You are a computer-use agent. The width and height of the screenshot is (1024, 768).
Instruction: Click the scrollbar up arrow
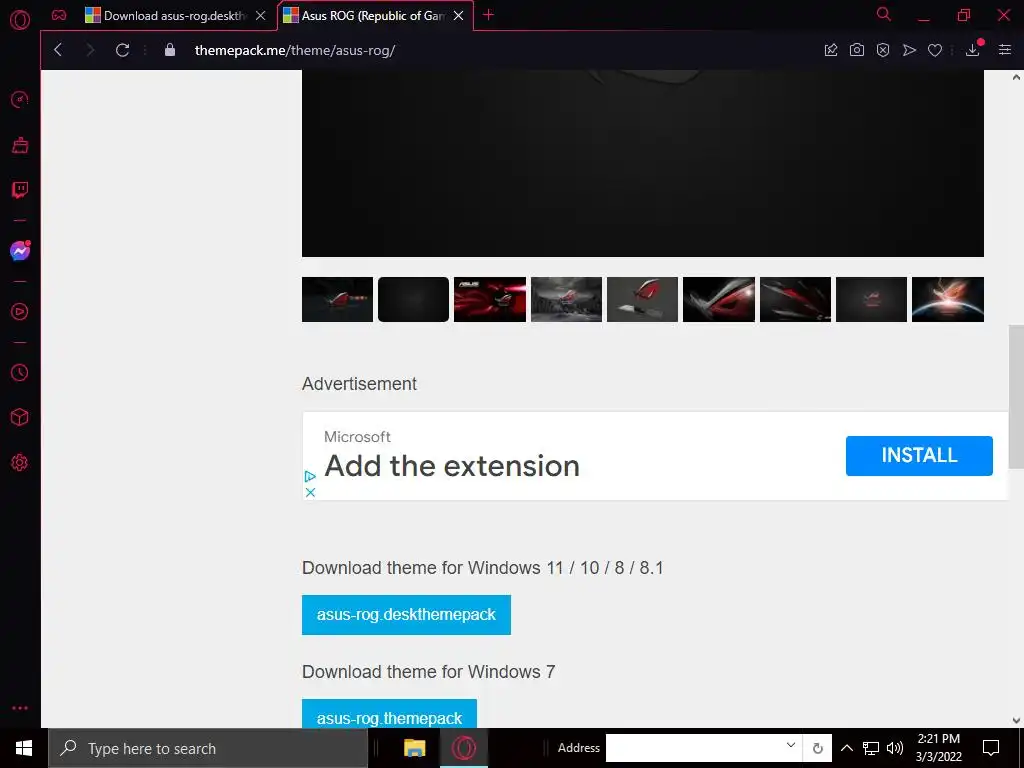tap(1016, 77)
